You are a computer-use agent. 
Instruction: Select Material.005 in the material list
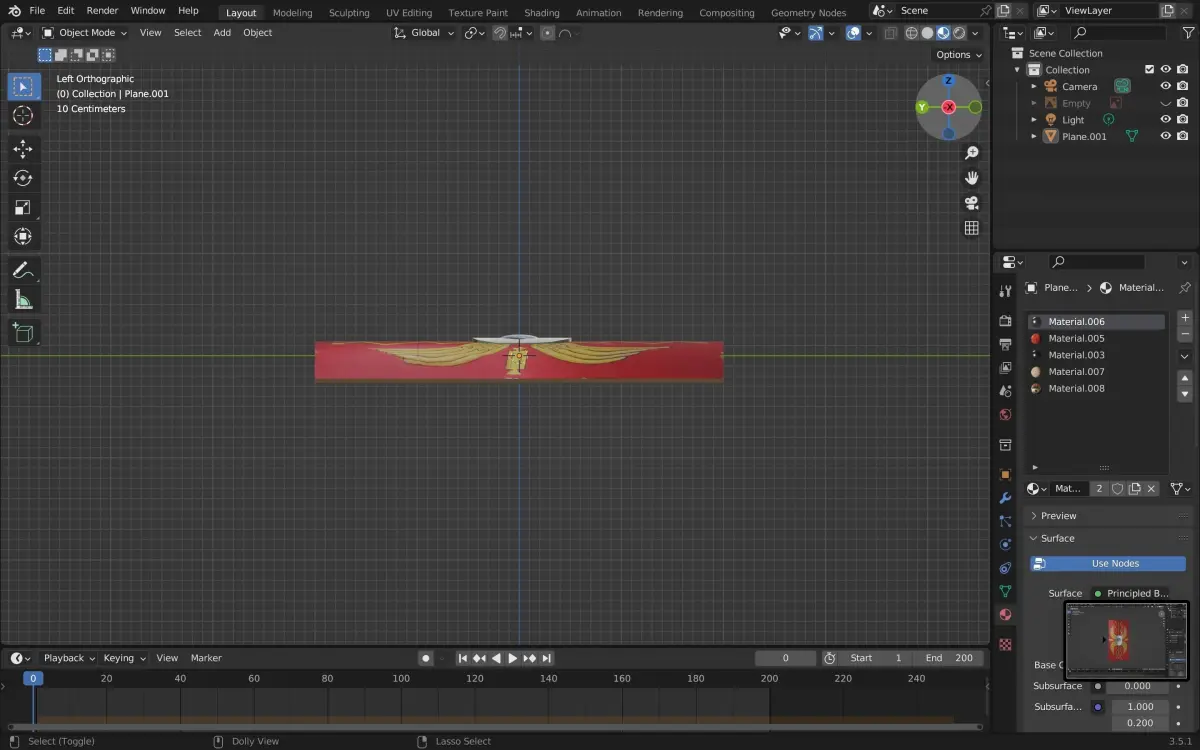[1096, 339]
